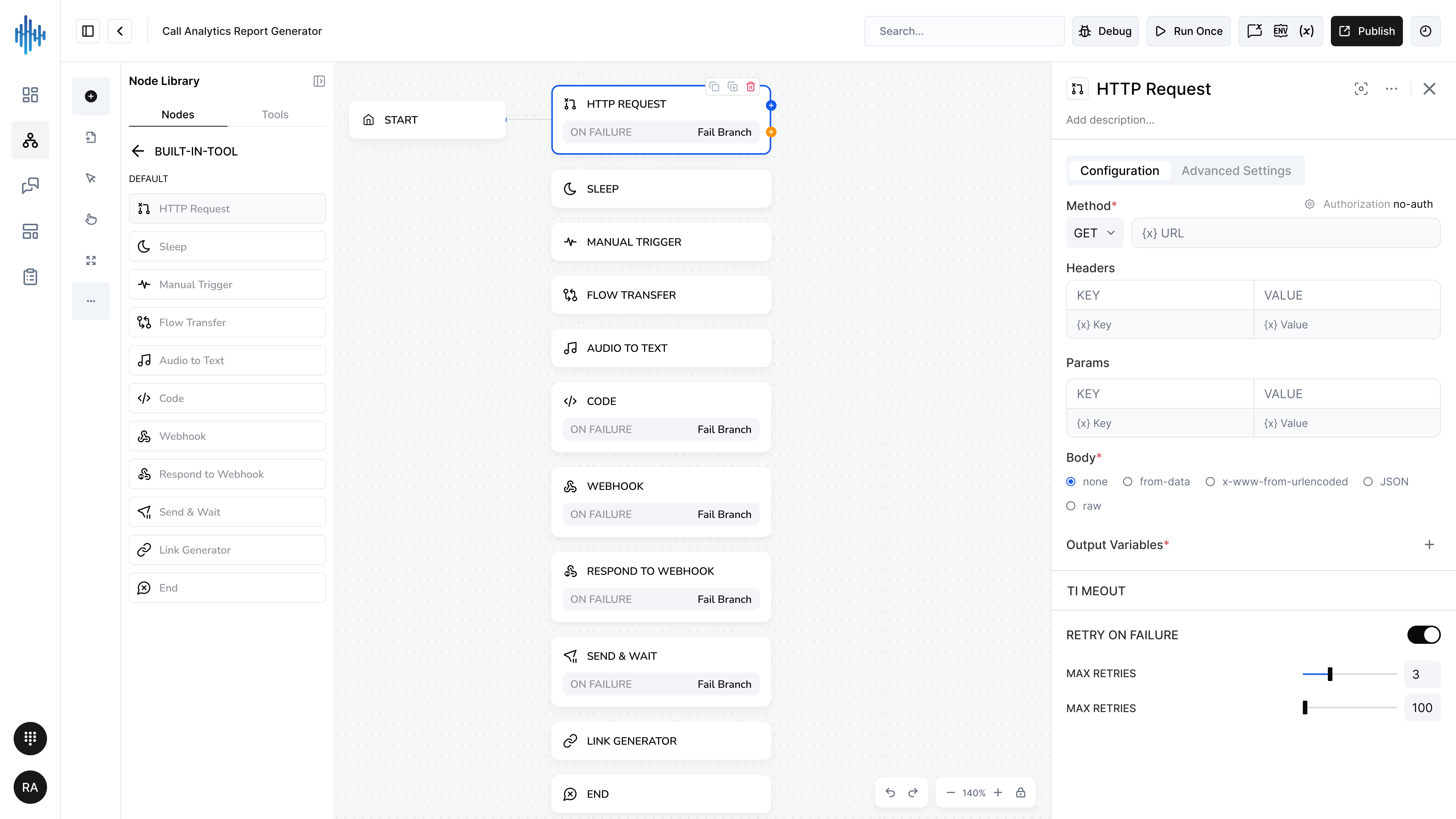Select the hand pan tool
Viewport: 1456px width, 819px height.
[91, 219]
